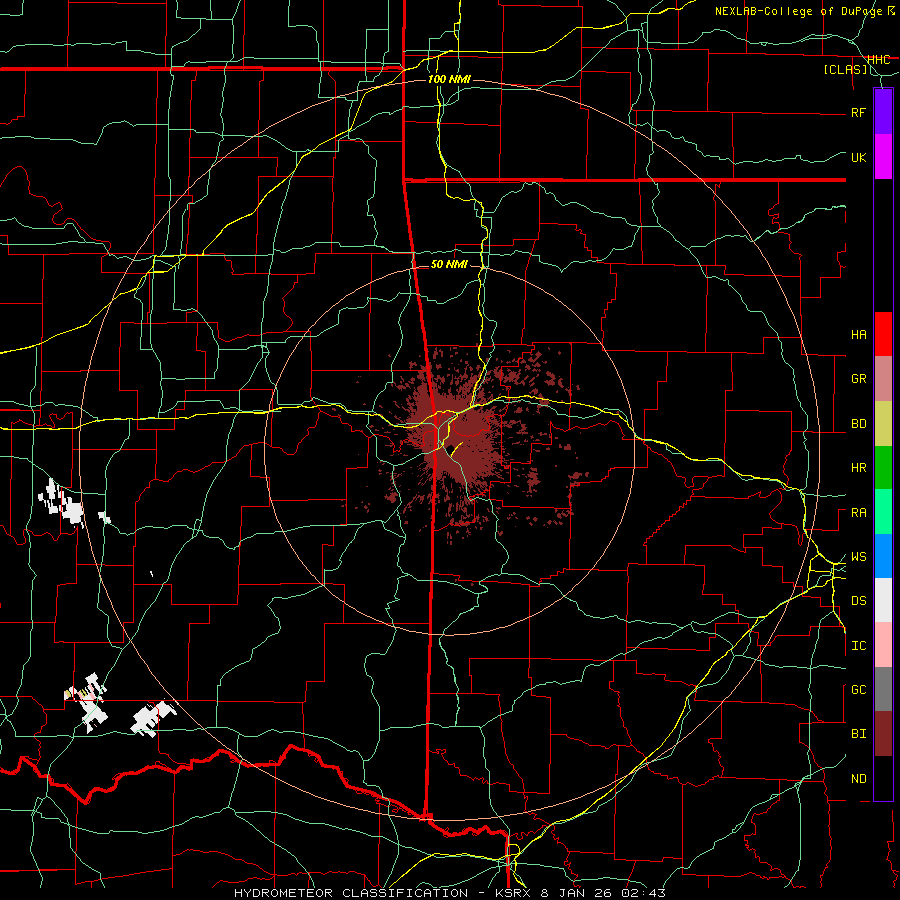
Task: Click the yellow BD legend swatch
Action: pyautogui.click(x=883, y=424)
